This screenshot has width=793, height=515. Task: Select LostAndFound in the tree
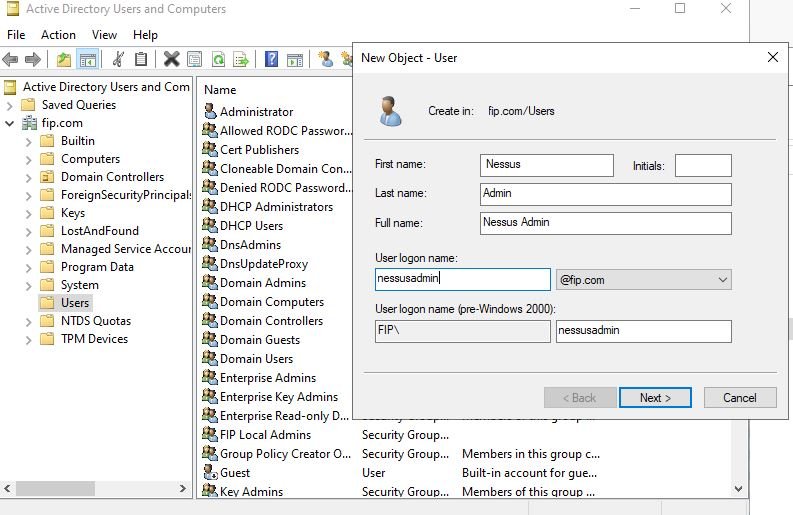100,231
